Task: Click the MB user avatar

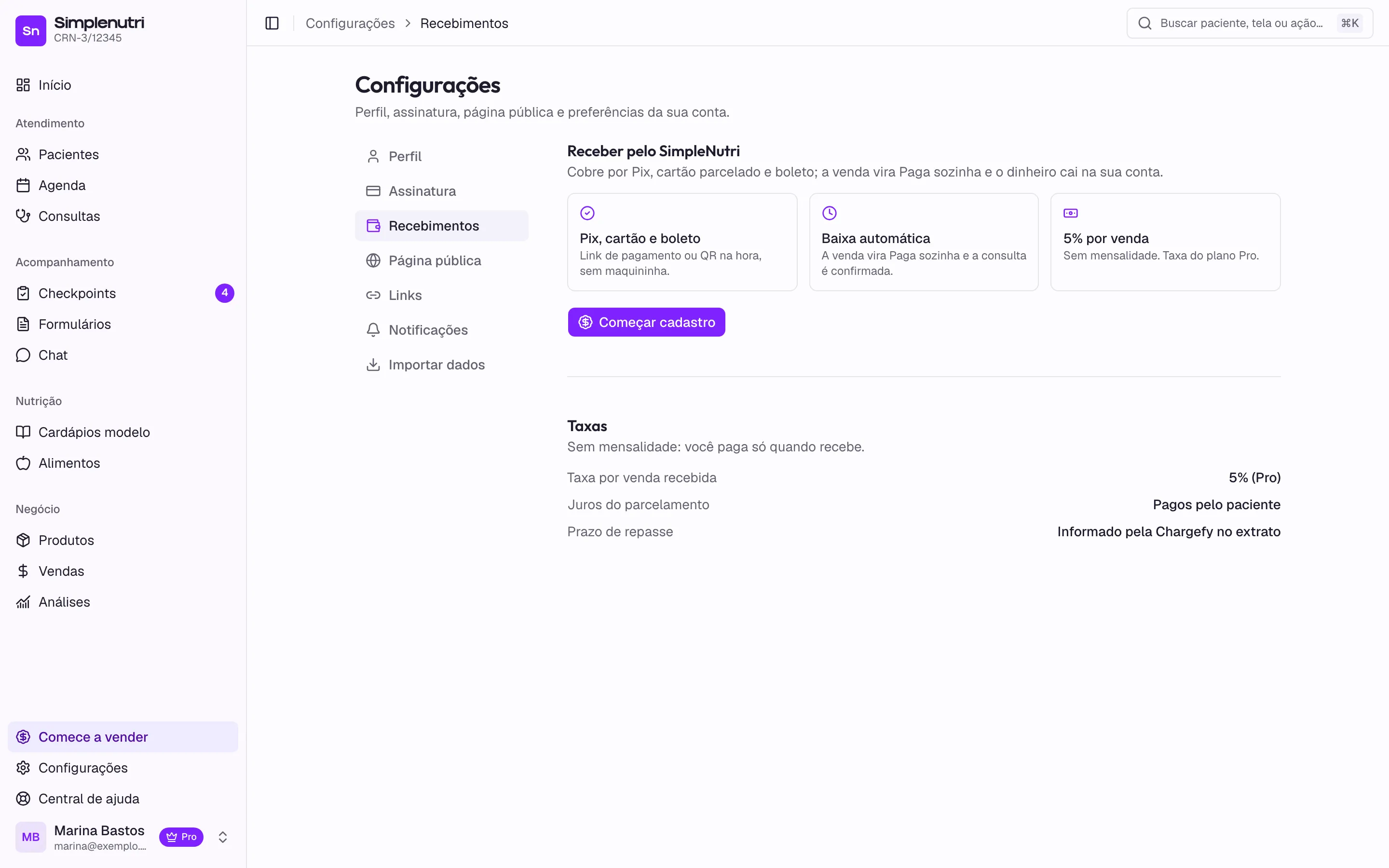Action: 31,837
